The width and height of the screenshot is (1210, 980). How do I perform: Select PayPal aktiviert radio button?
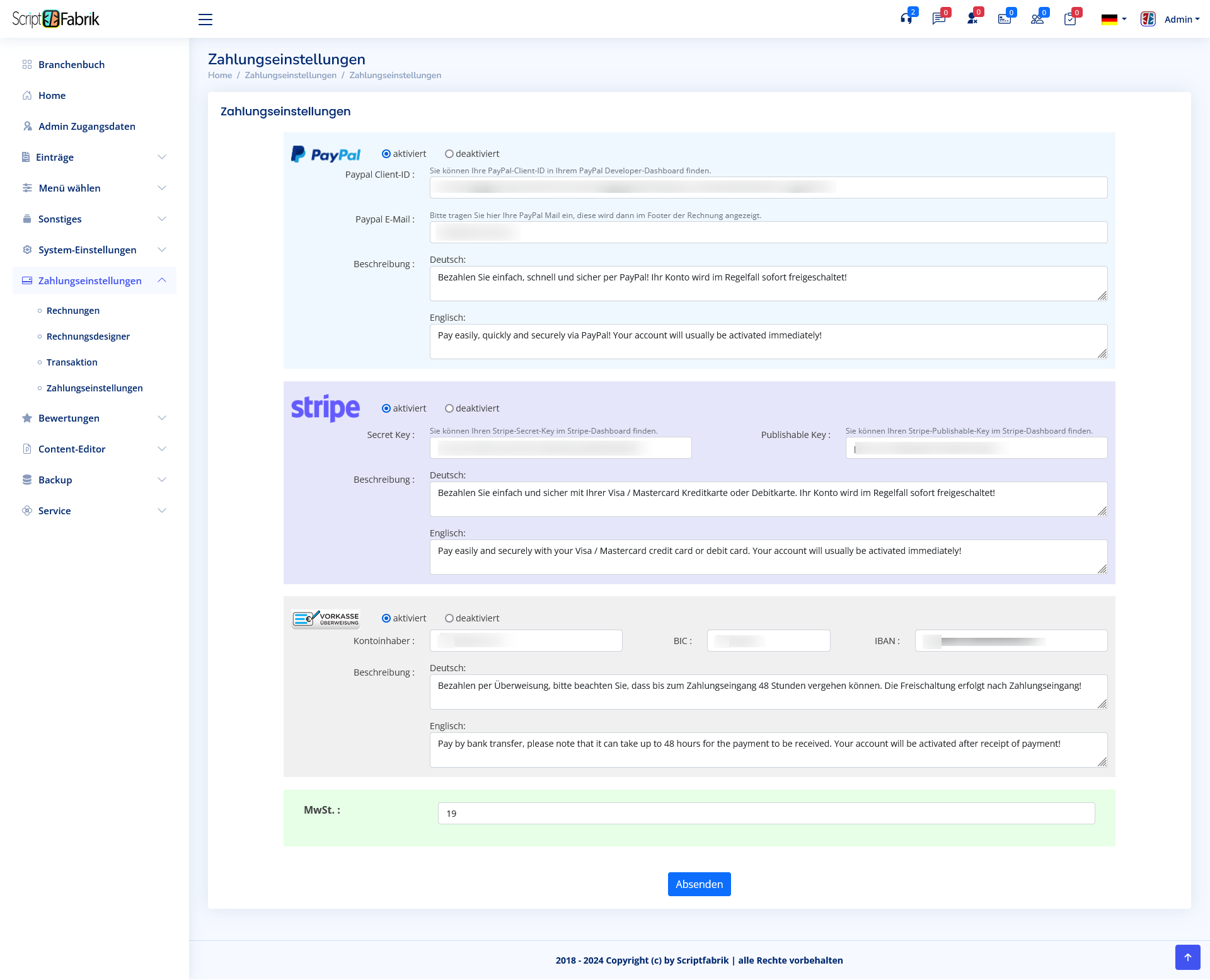(x=386, y=154)
